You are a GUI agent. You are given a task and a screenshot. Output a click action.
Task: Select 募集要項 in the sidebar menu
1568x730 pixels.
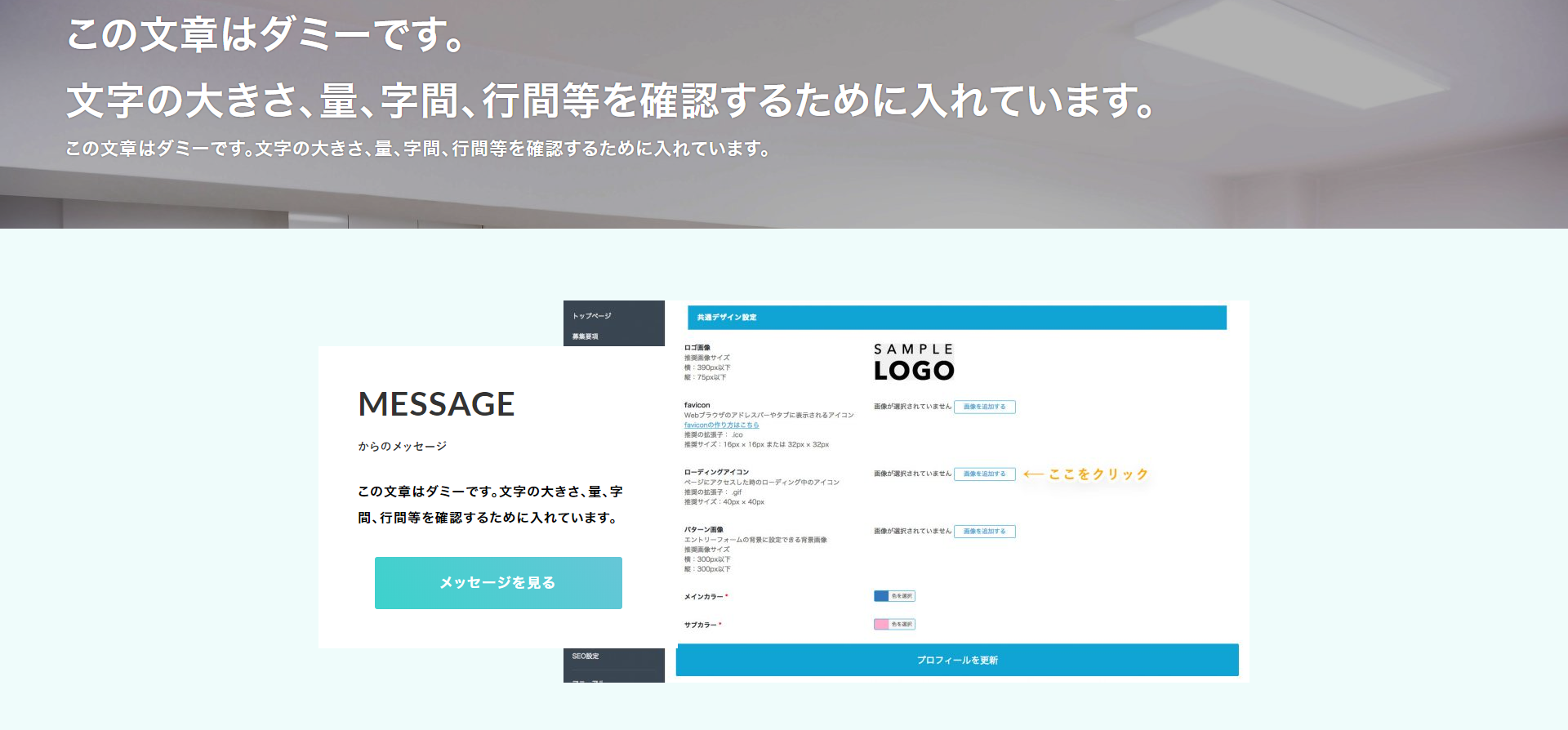[586, 336]
